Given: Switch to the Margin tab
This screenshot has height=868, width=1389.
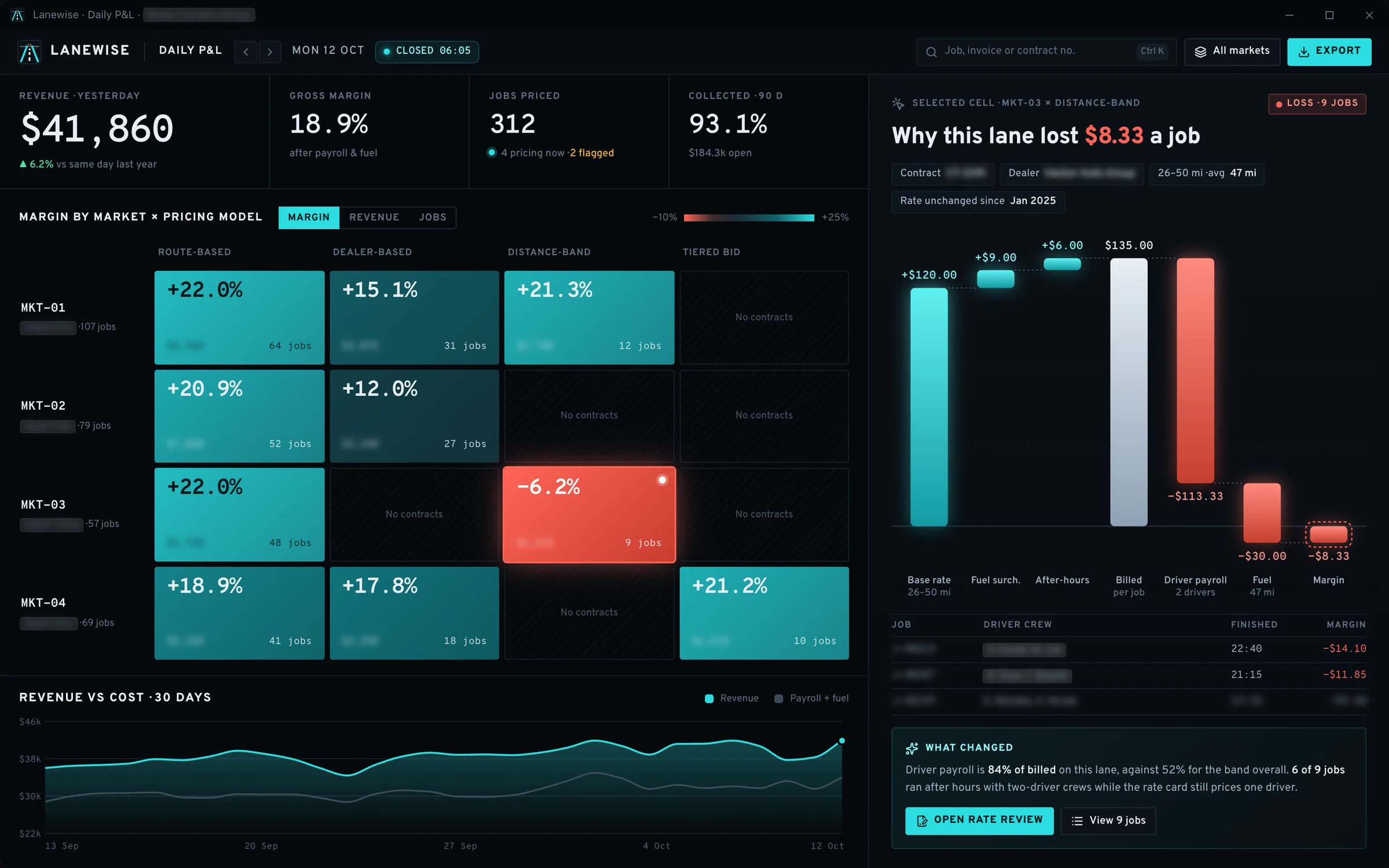Looking at the screenshot, I should click(308, 218).
